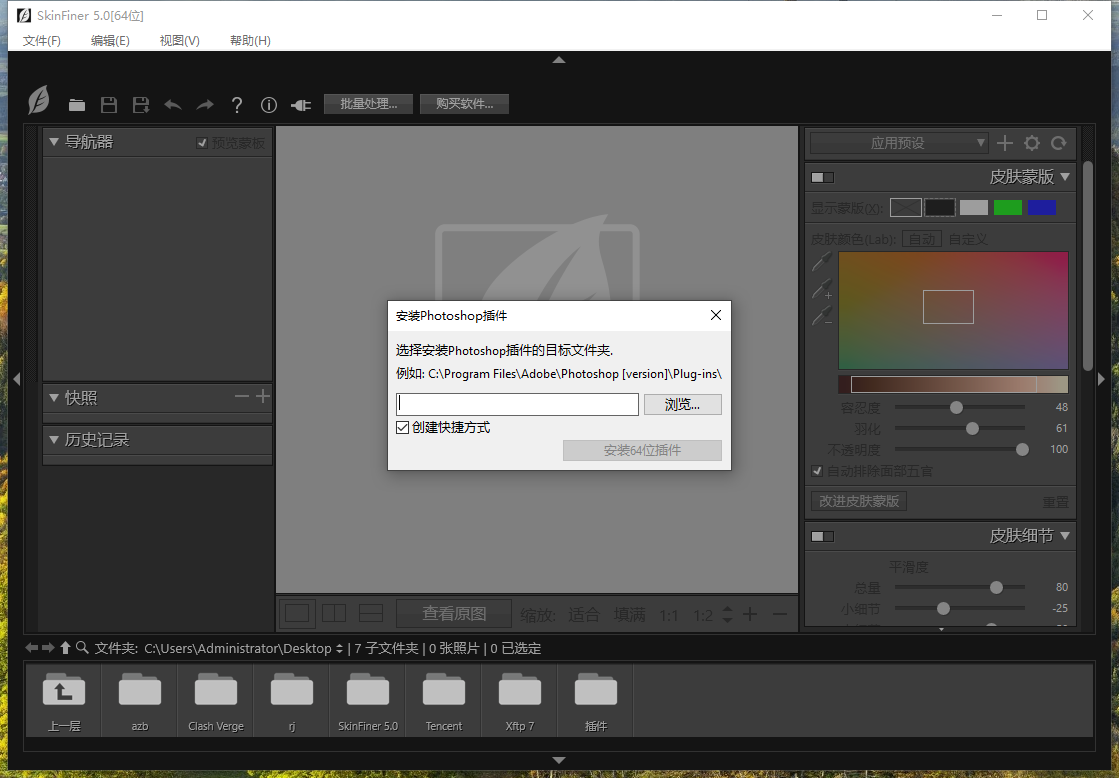
Task: Toggle the 预览蒙版 checkbox
Action: click(x=203, y=143)
